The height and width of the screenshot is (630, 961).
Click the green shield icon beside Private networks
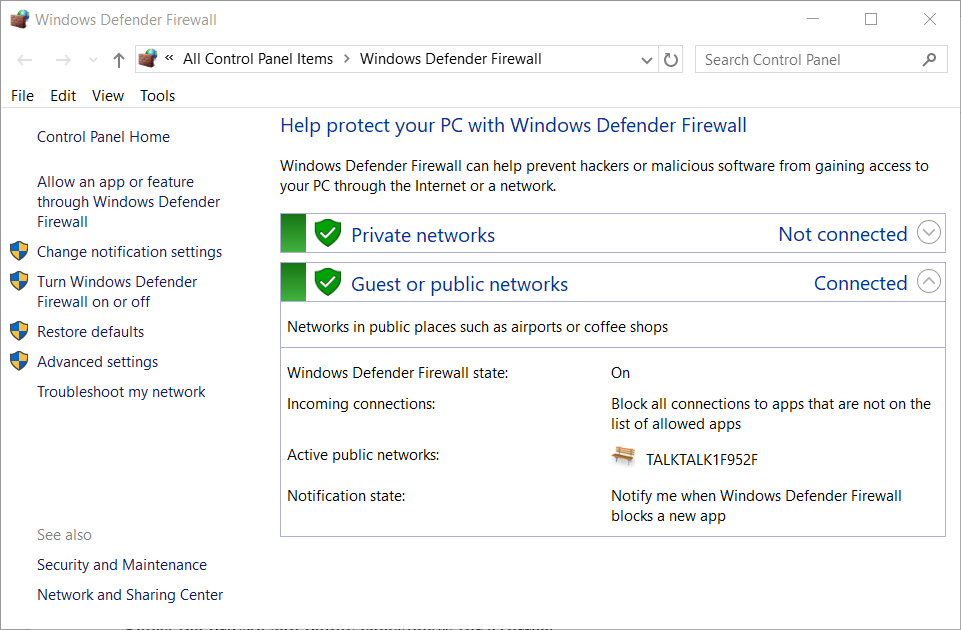tap(328, 234)
